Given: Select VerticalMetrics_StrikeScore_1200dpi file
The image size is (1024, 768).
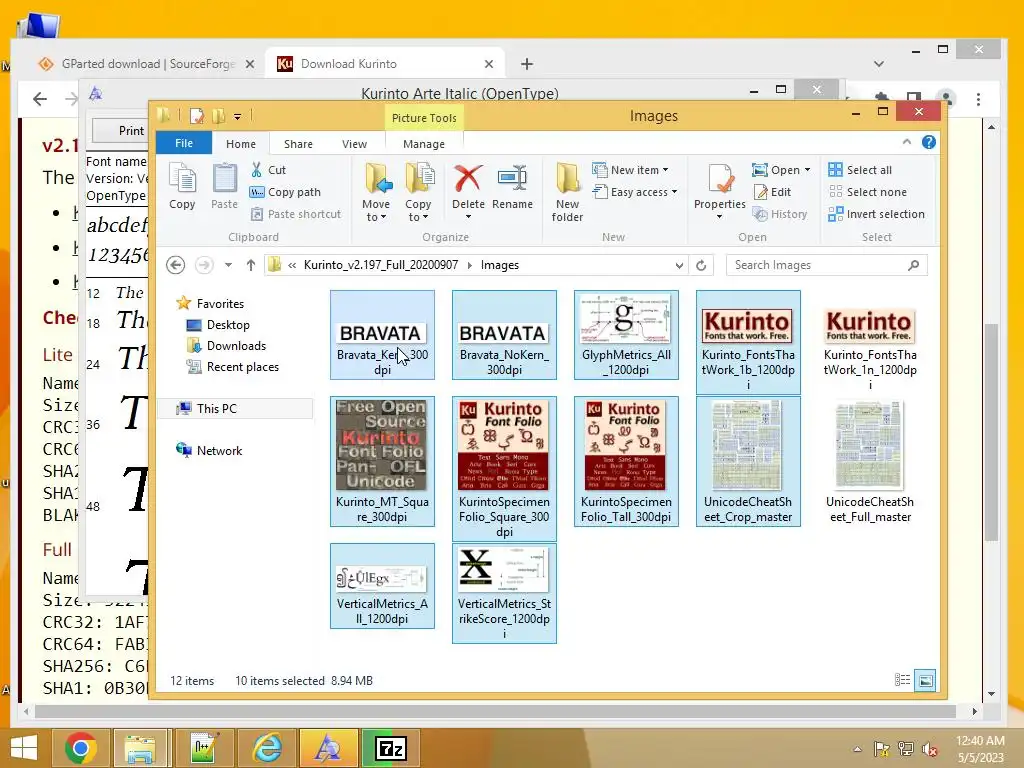Looking at the screenshot, I should click(x=504, y=593).
